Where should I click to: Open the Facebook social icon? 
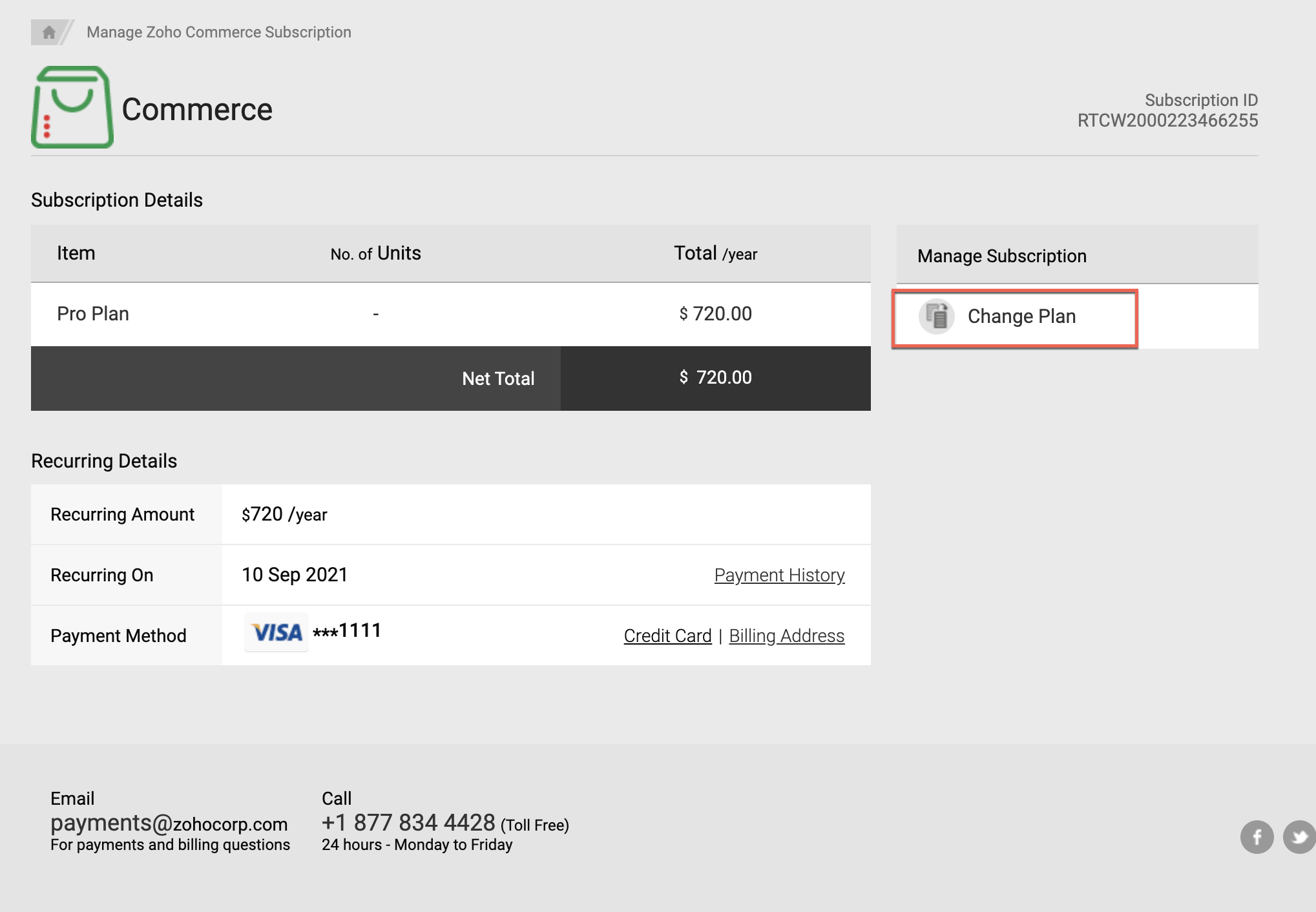(1257, 837)
